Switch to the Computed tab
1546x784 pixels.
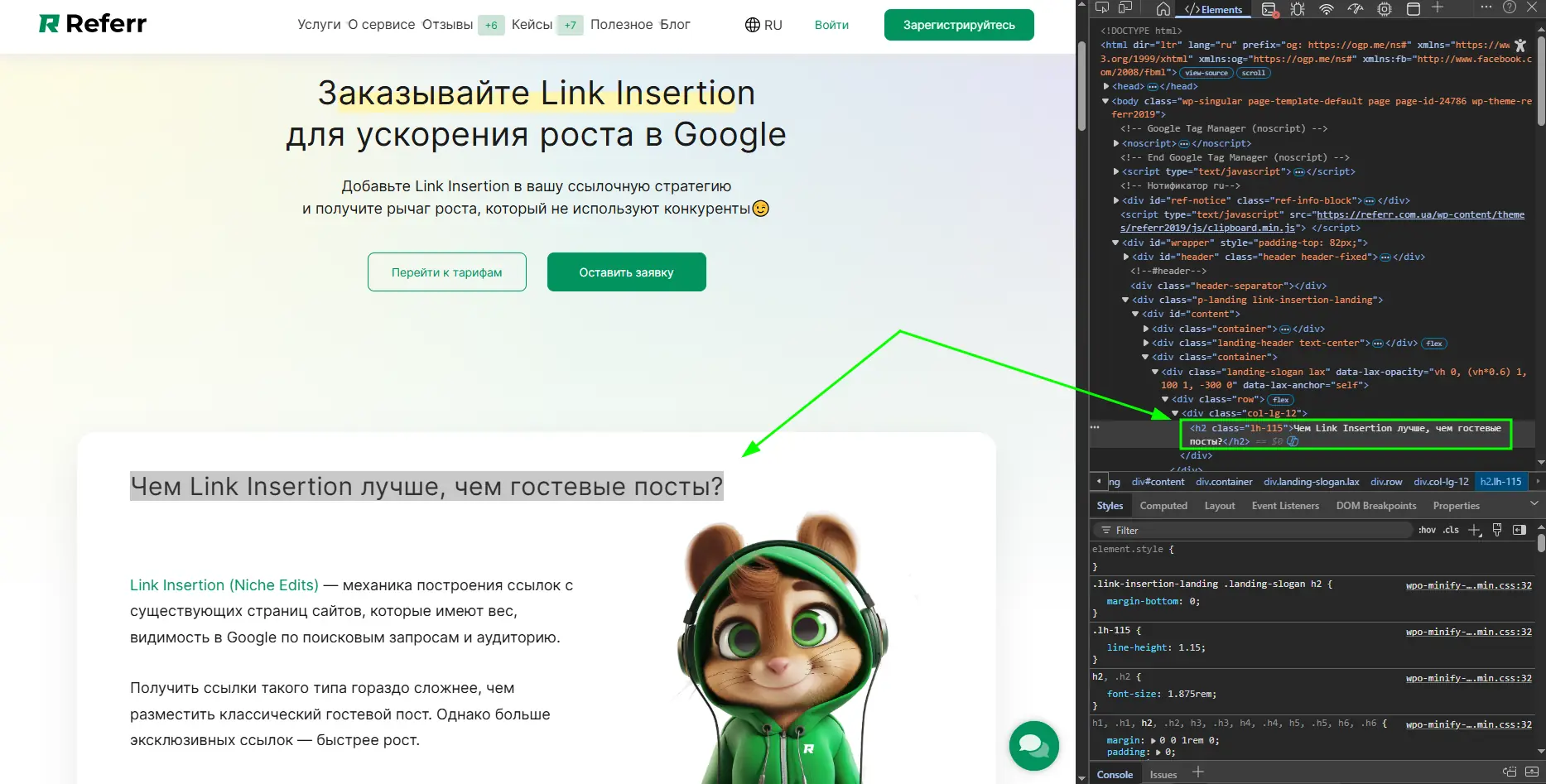pos(1163,505)
